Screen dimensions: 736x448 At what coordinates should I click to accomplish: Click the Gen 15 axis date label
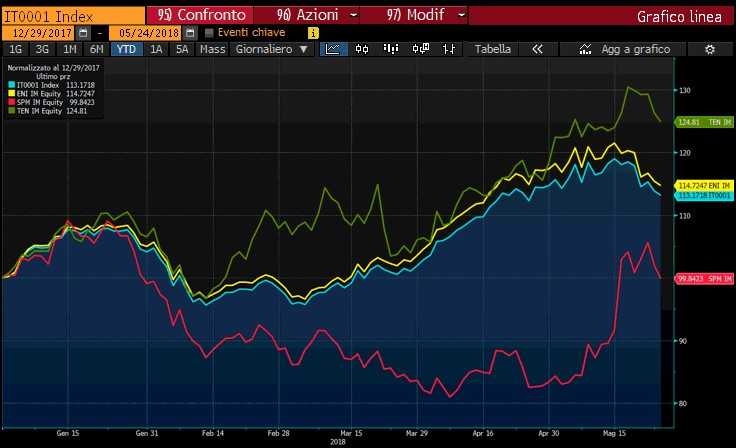pyautogui.click(x=68, y=433)
